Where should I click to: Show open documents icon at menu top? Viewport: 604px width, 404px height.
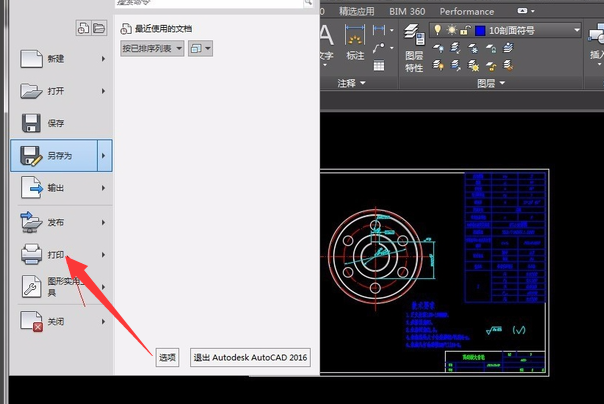coord(99,28)
